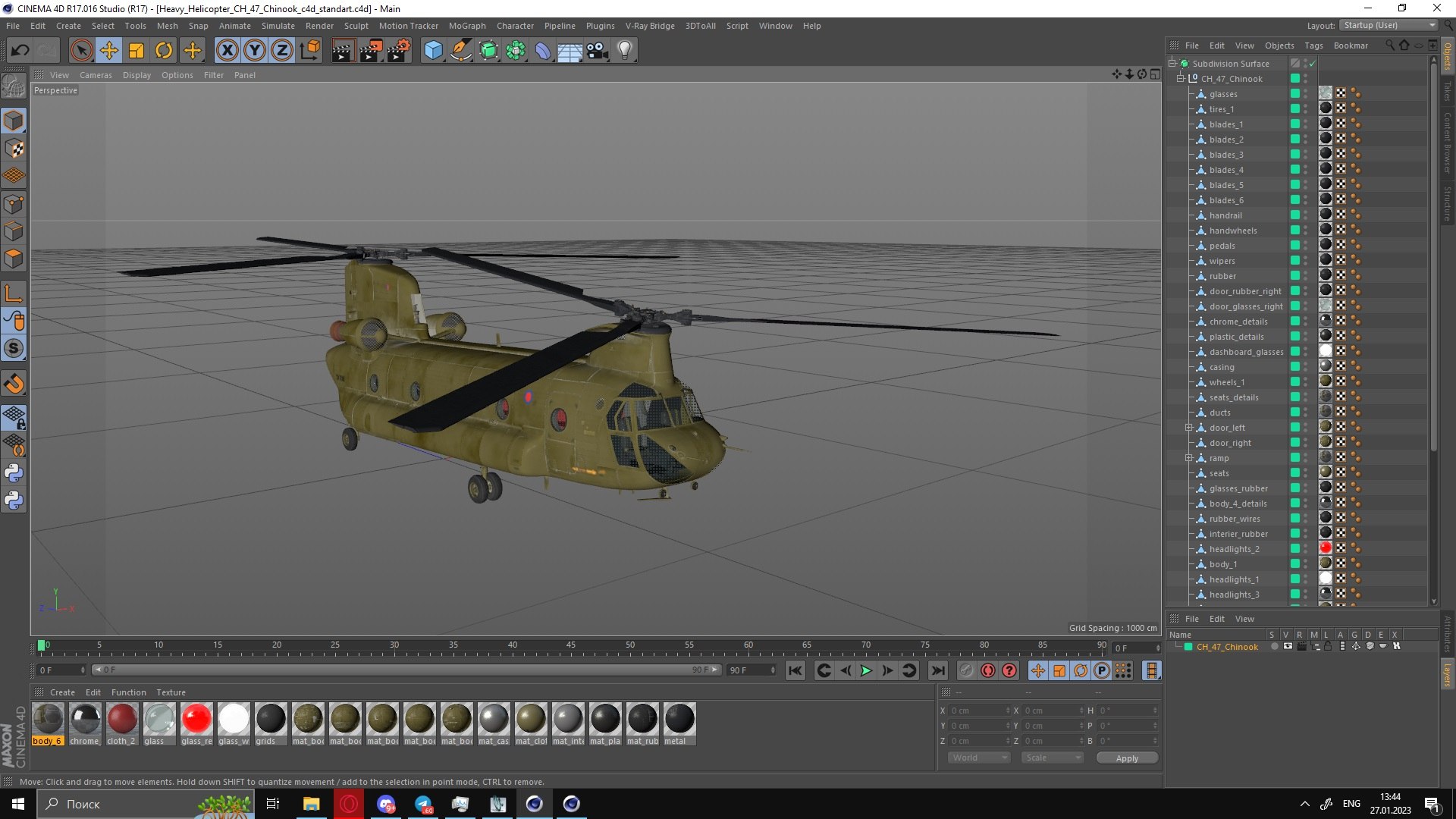This screenshot has width=1456, height=819.
Task: Open the MoGraph menu
Action: (x=467, y=26)
